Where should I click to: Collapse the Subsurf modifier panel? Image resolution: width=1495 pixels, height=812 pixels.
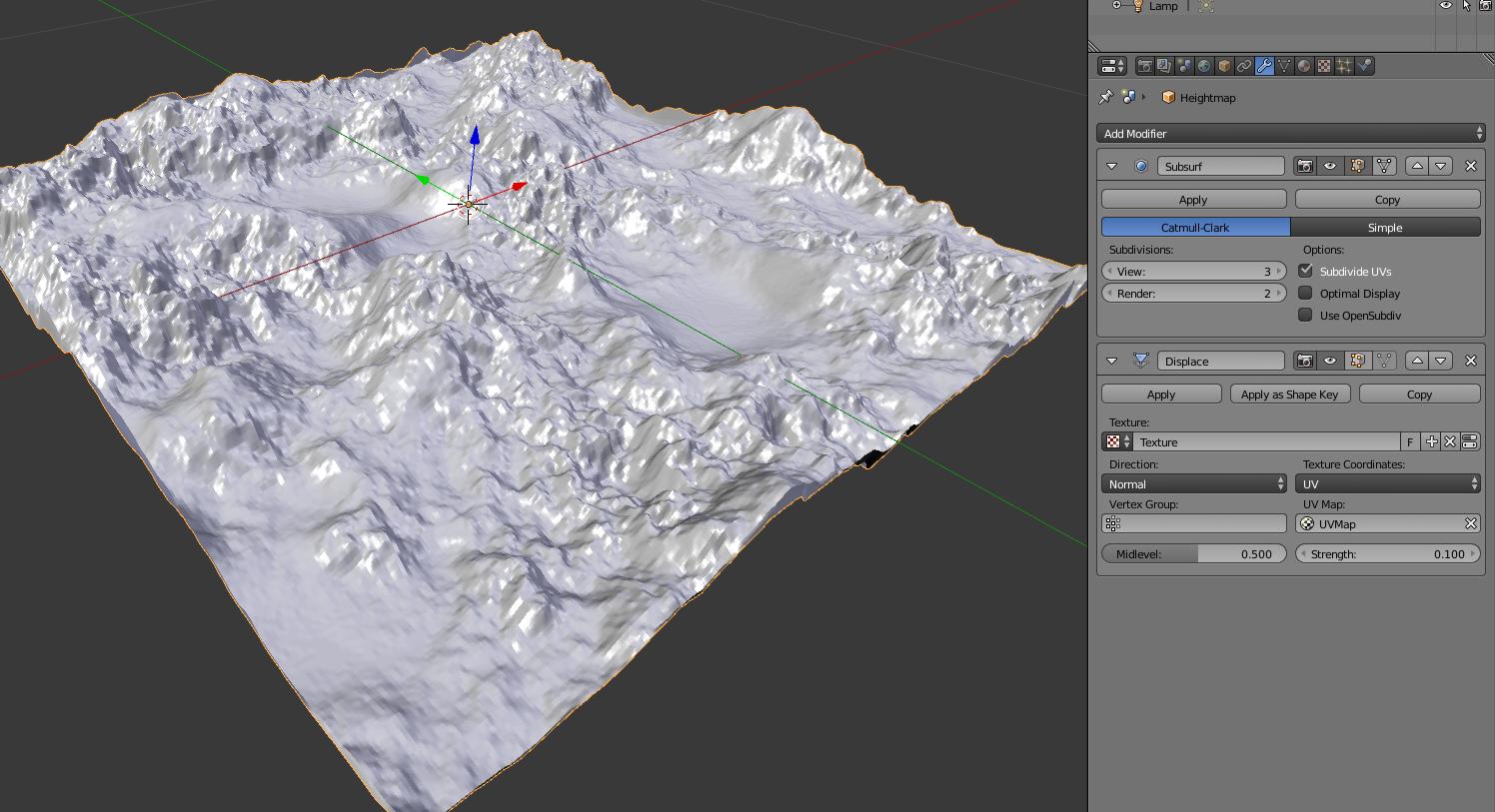tap(1112, 166)
